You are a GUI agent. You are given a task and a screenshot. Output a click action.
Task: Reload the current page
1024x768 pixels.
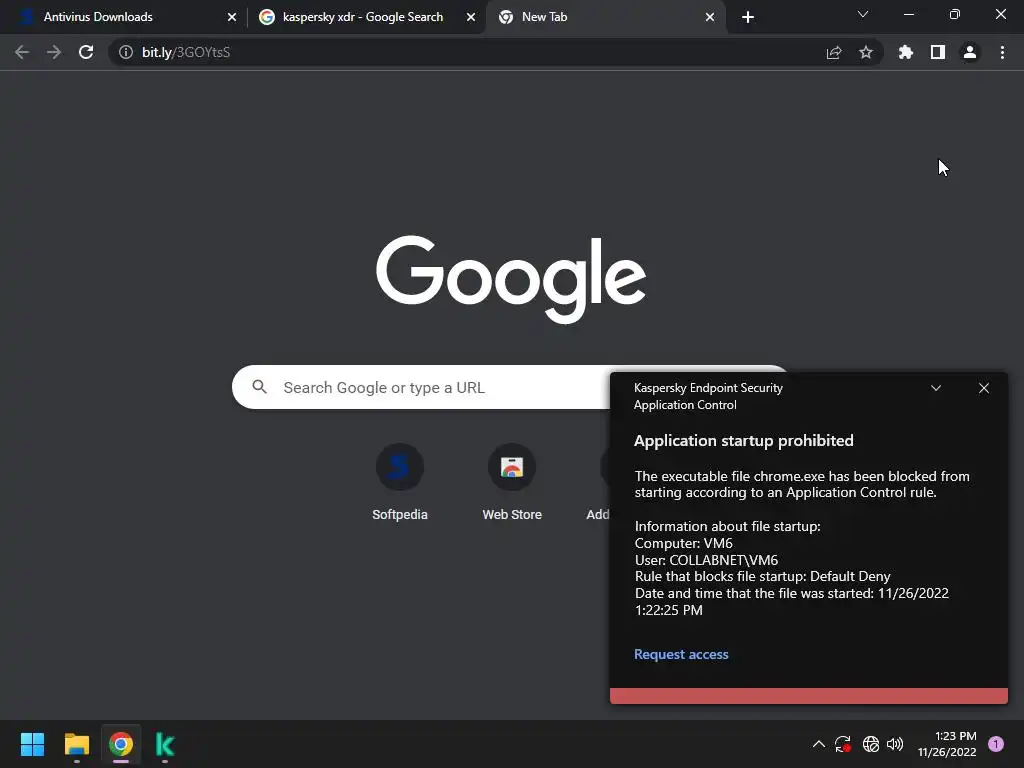tap(86, 52)
